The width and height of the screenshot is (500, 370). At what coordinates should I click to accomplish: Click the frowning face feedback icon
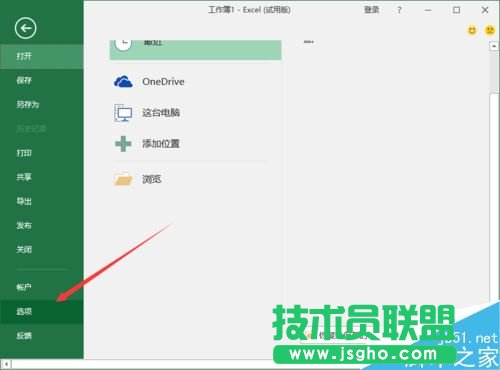click(x=490, y=30)
